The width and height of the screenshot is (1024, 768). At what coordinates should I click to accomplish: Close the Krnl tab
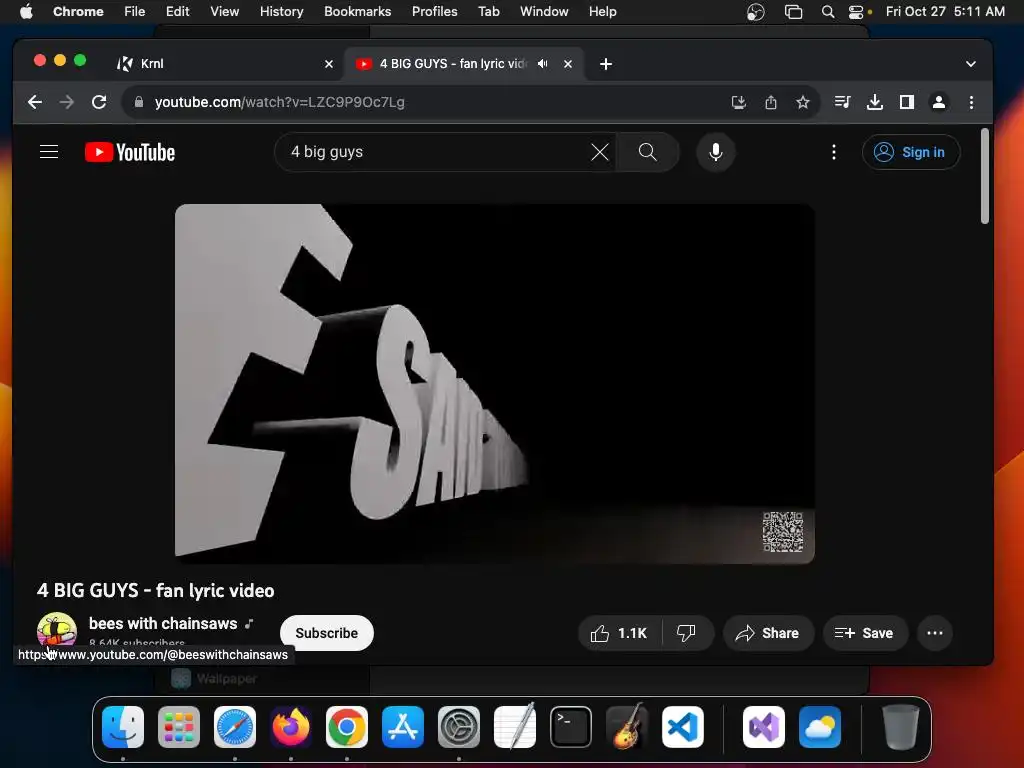pos(328,63)
